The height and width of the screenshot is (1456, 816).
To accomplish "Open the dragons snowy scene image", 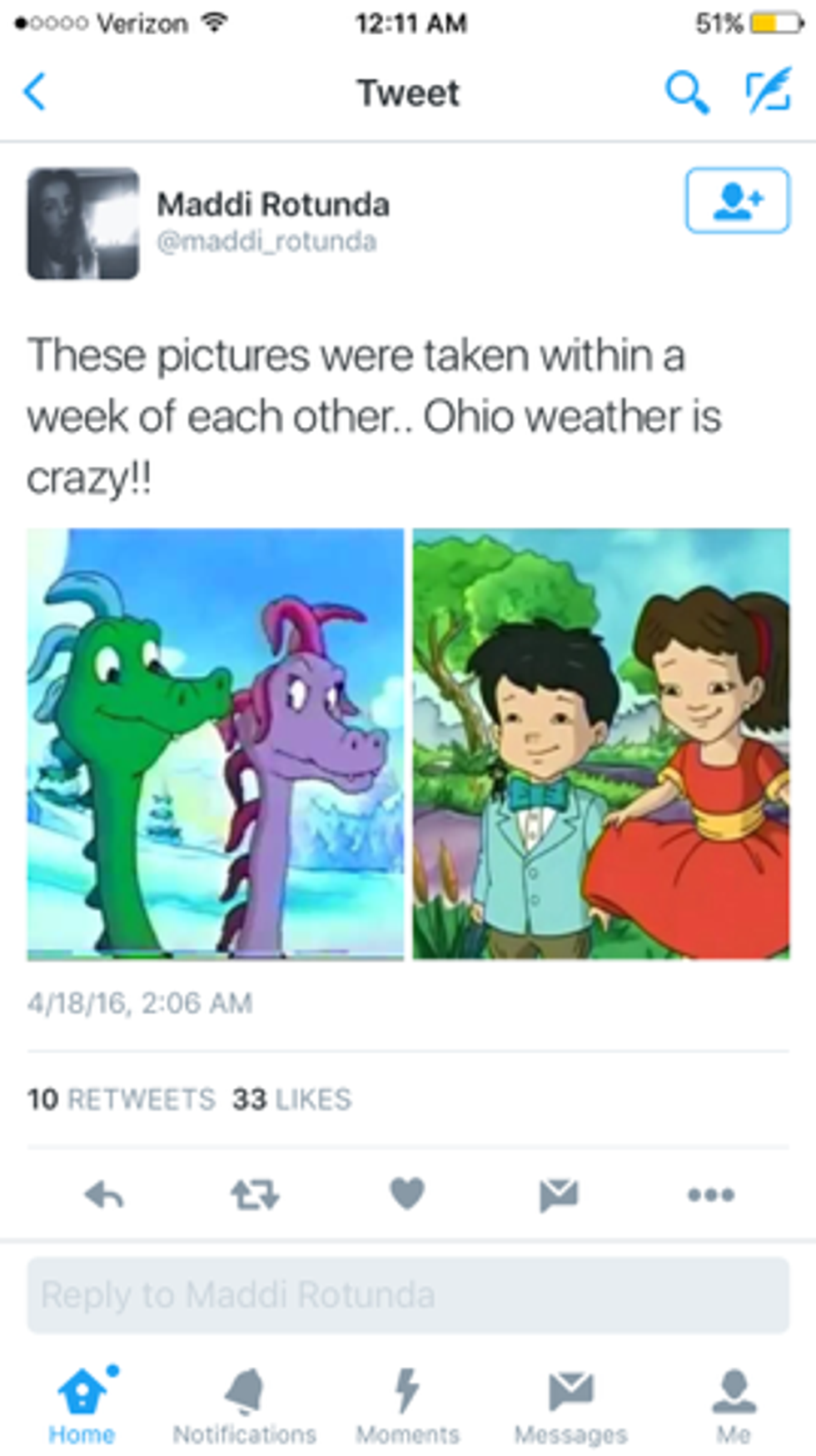I will pos(216,744).
